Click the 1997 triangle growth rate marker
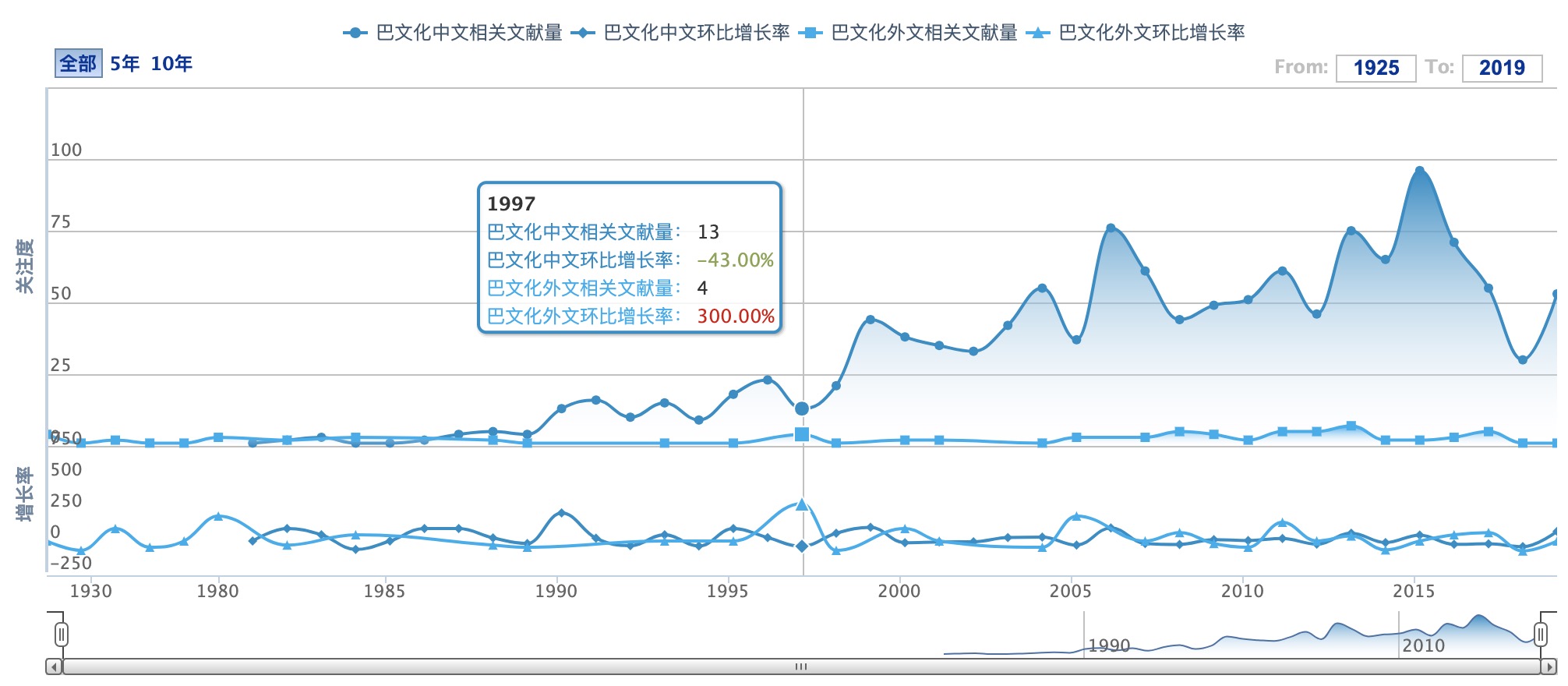The image size is (1568, 686). pos(802,504)
